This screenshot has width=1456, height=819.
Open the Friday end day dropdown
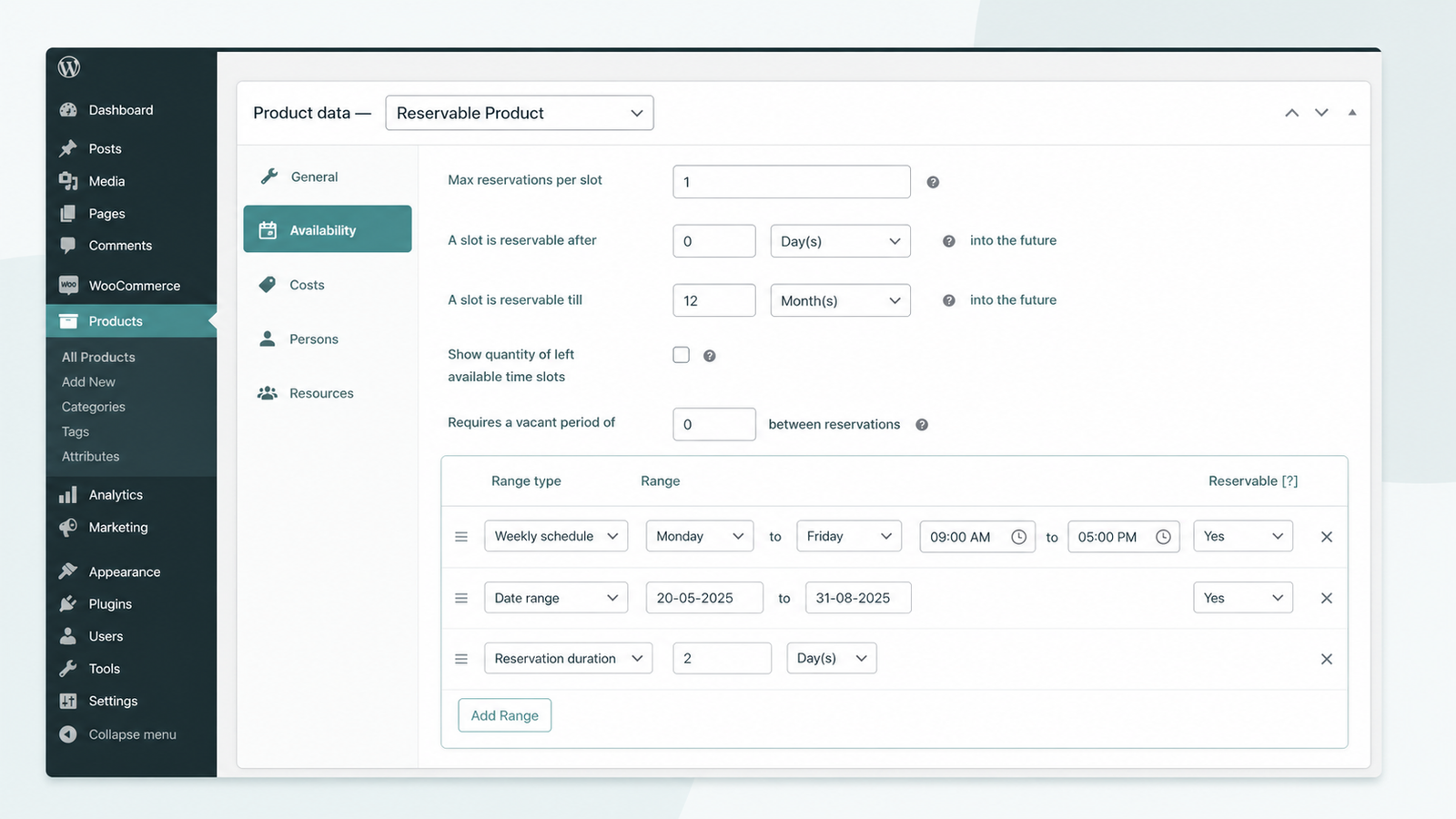pos(849,536)
